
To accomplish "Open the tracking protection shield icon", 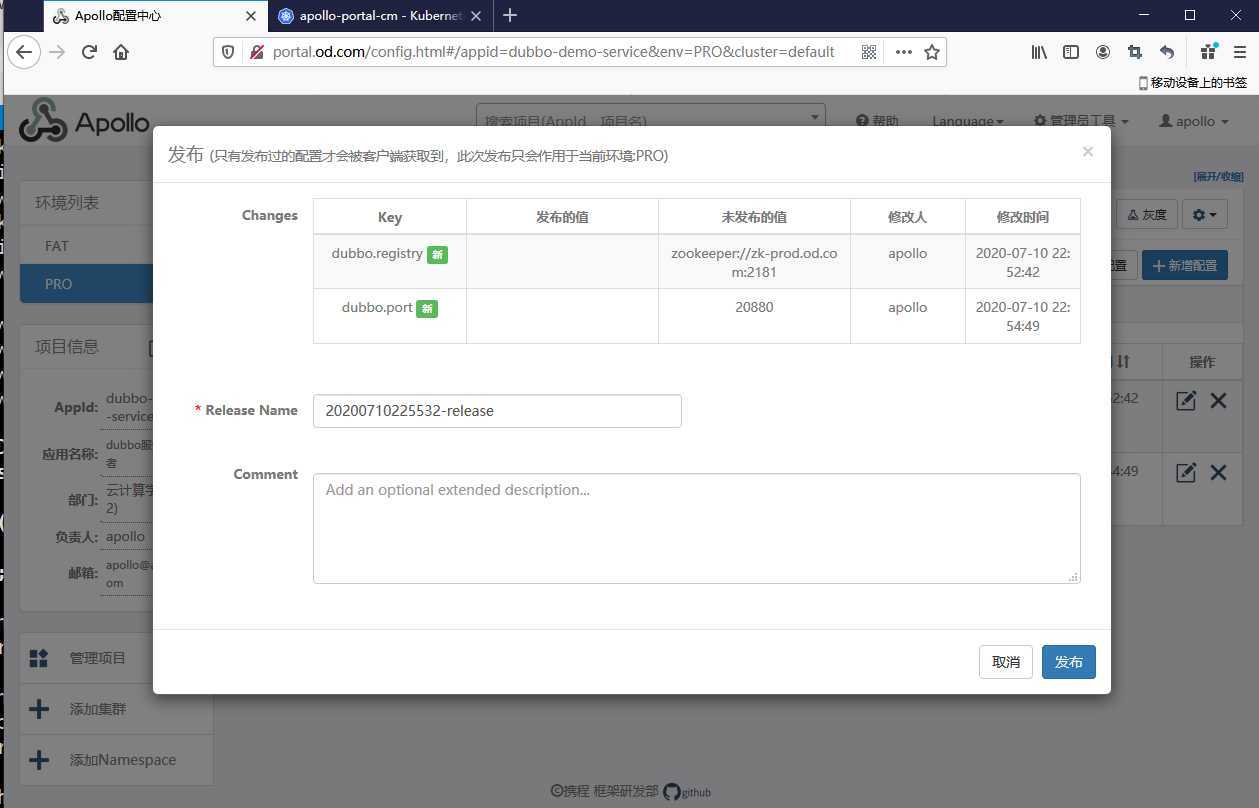I will click(x=229, y=52).
